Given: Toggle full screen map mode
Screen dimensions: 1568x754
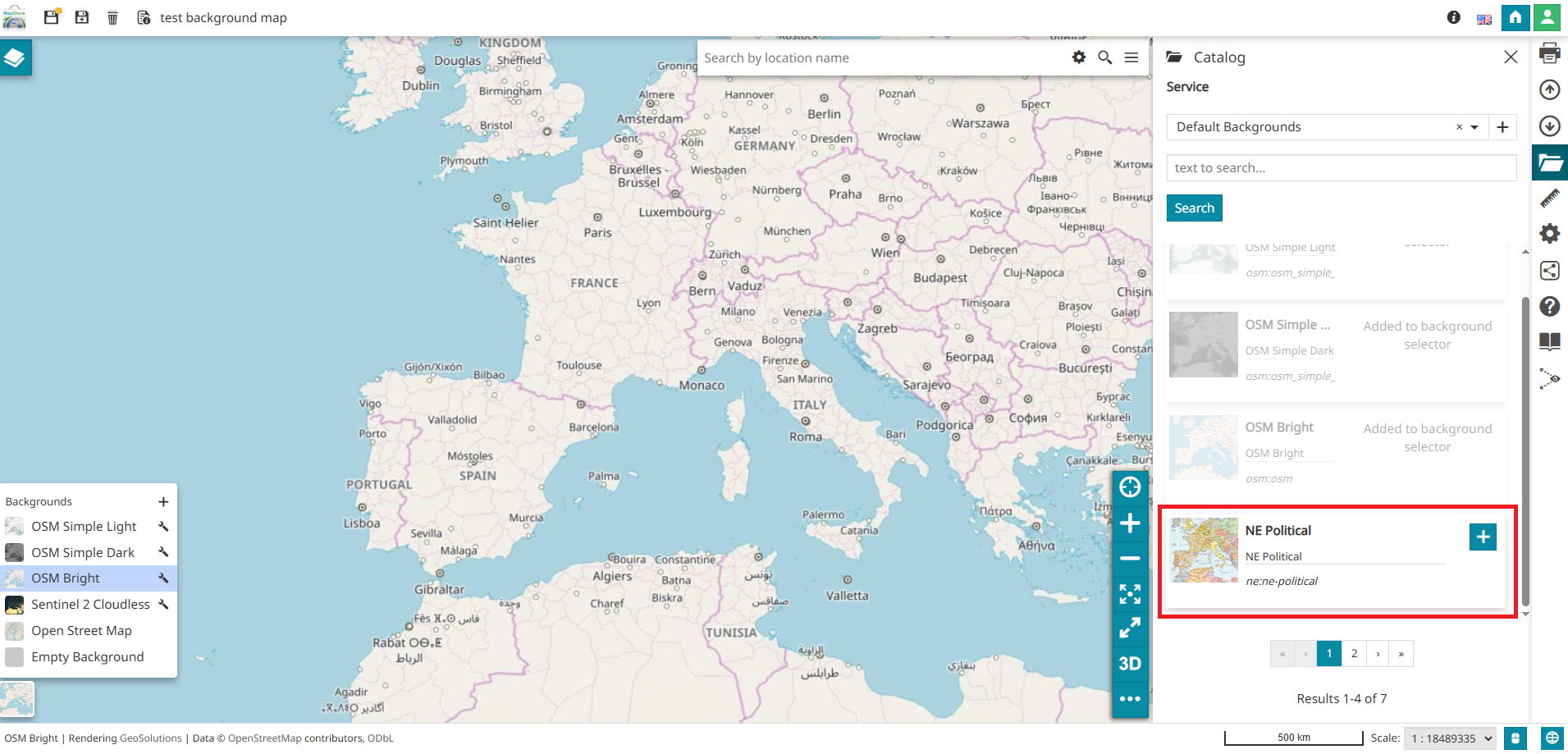Looking at the screenshot, I should point(1130,628).
